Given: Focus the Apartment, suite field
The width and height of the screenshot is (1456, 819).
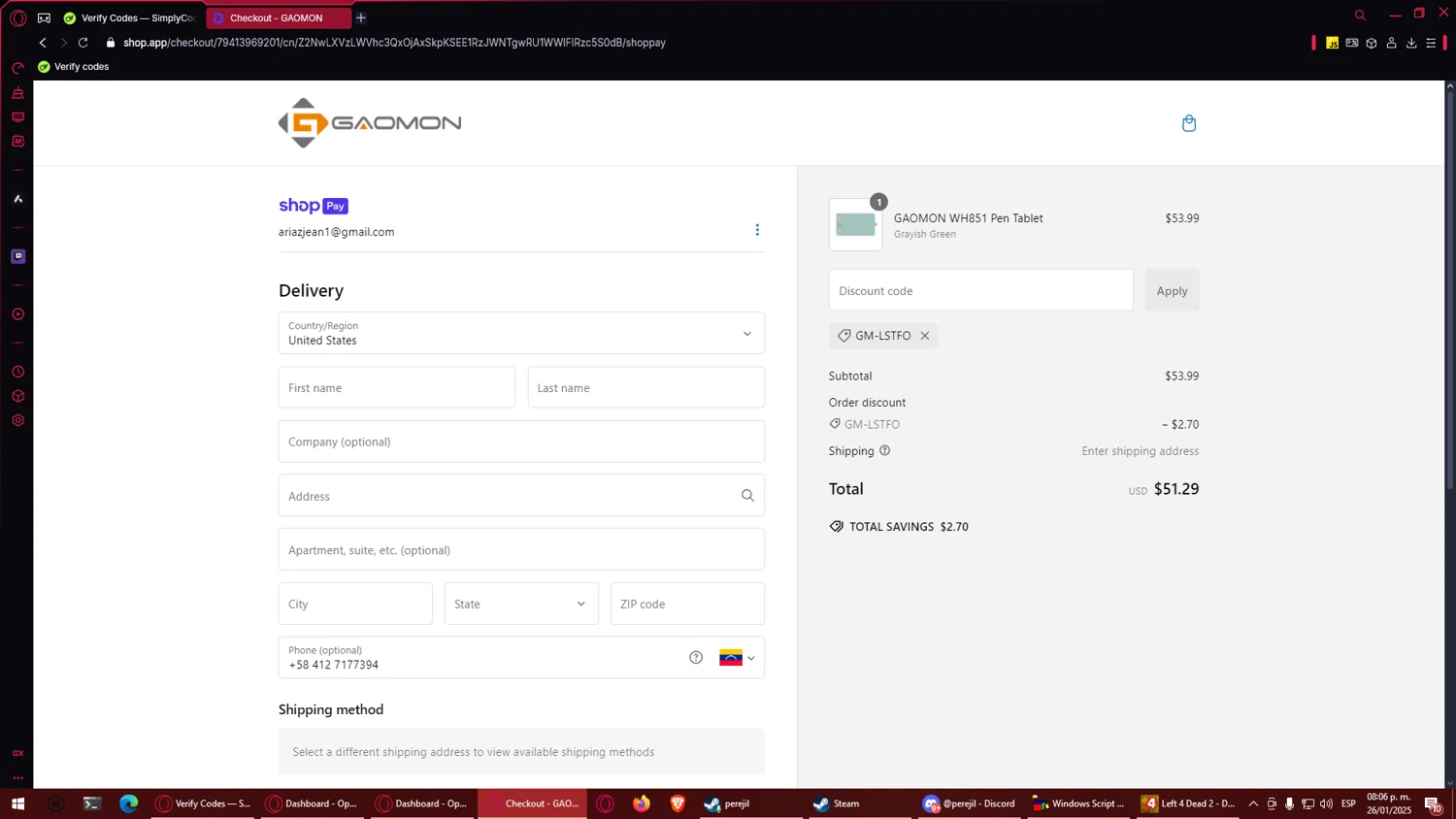Looking at the screenshot, I should [521, 549].
